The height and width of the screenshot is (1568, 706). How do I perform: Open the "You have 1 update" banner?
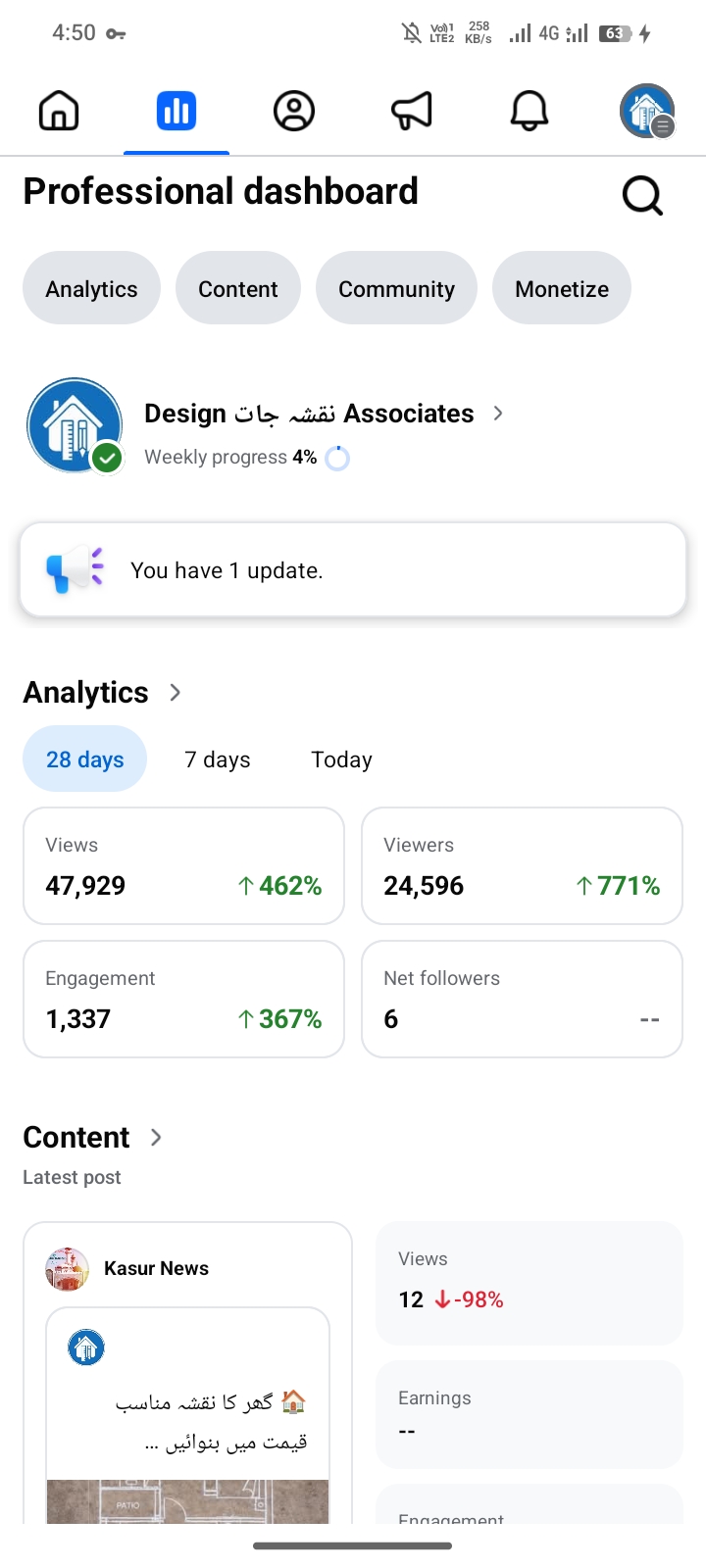(353, 570)
